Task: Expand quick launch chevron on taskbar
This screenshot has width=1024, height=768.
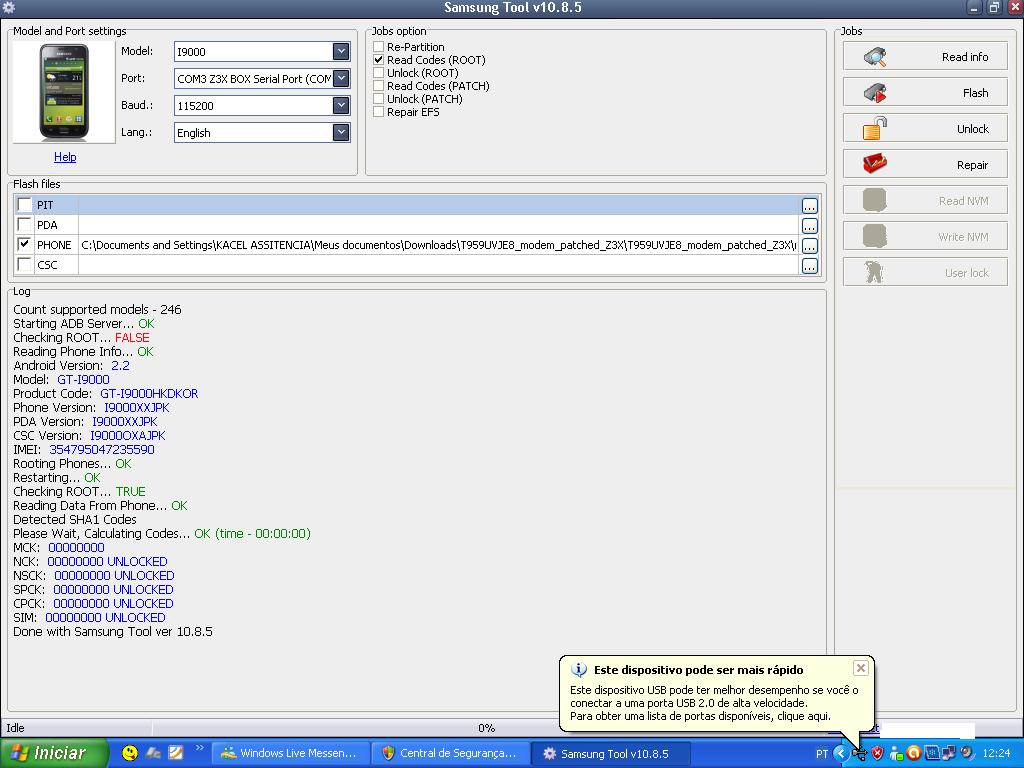Action: tap(200, 748)
